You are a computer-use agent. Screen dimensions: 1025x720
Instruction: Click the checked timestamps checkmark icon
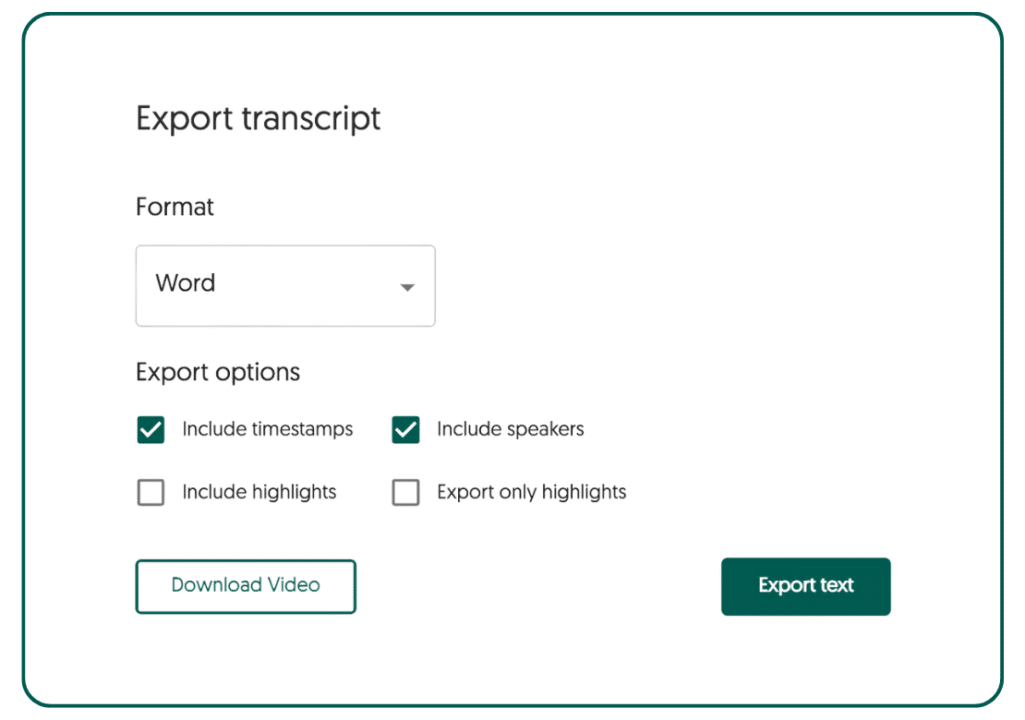(150, 429)
